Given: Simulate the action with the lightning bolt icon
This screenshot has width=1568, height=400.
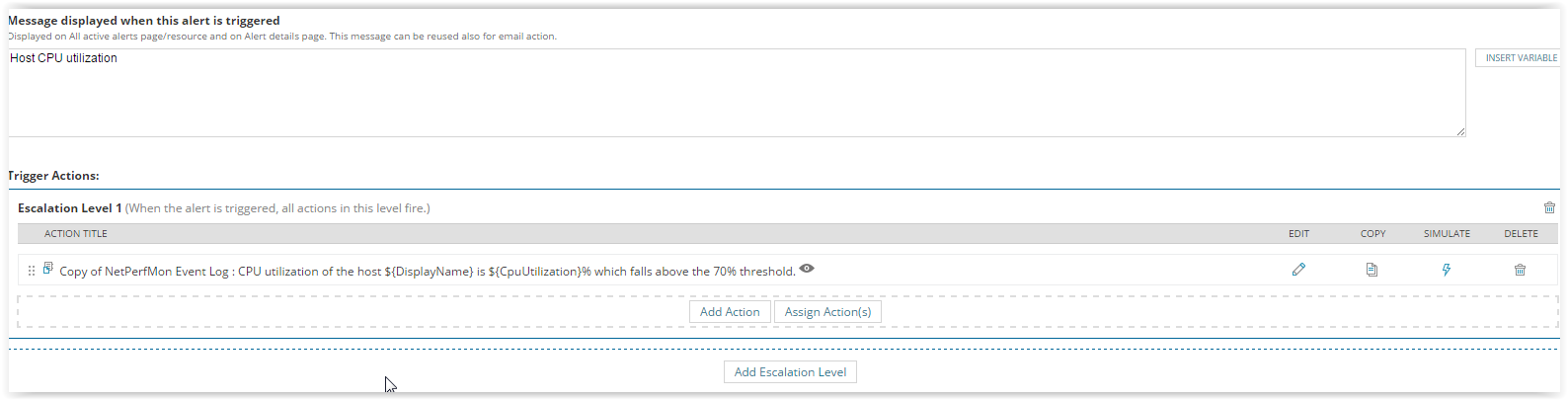Looking at the screenshot, I should [1447, 270].
